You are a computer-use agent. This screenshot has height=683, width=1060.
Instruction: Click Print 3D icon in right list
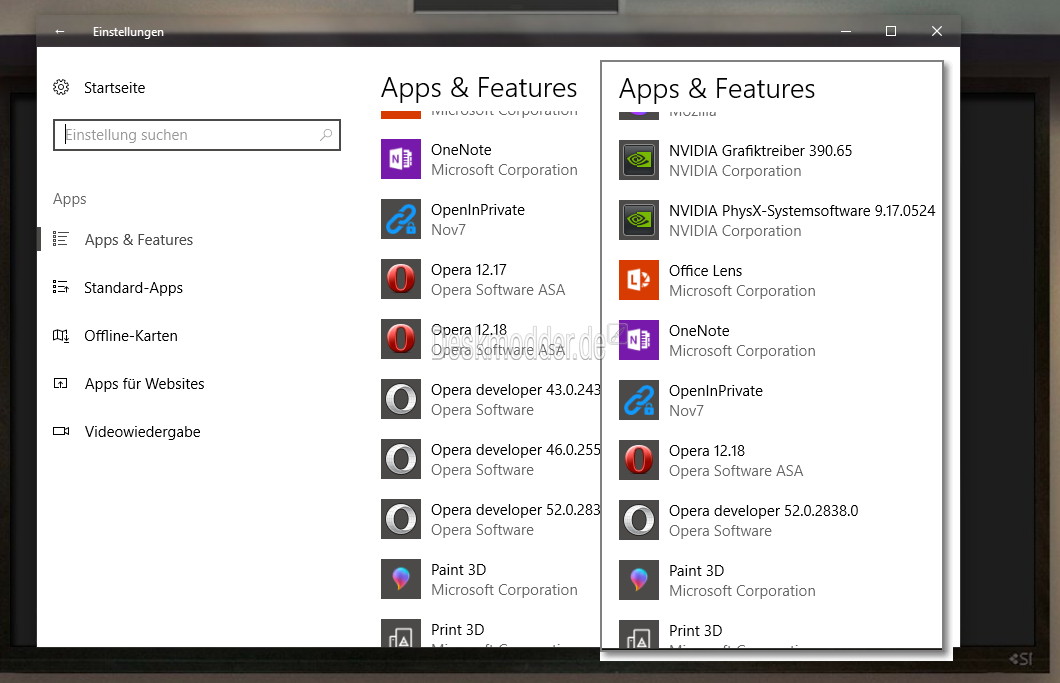click(639, 634)
